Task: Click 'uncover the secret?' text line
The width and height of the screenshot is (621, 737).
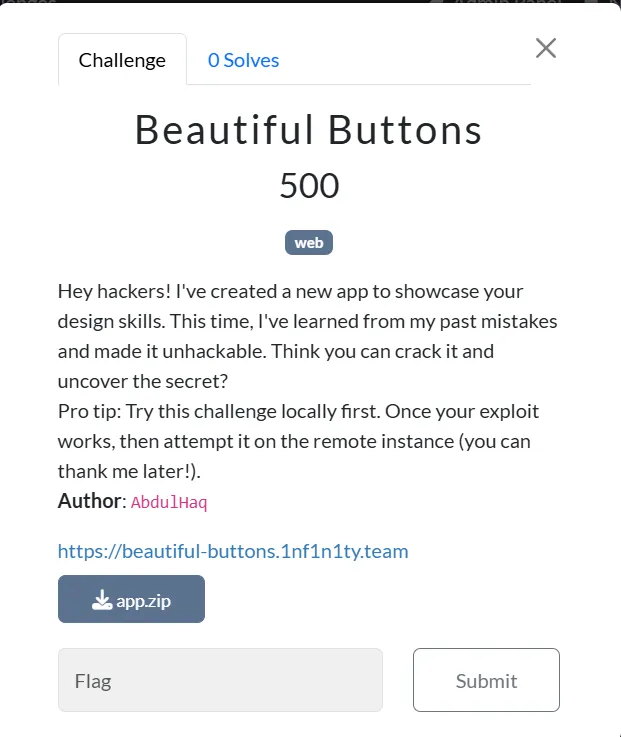Action: (142, 381)
